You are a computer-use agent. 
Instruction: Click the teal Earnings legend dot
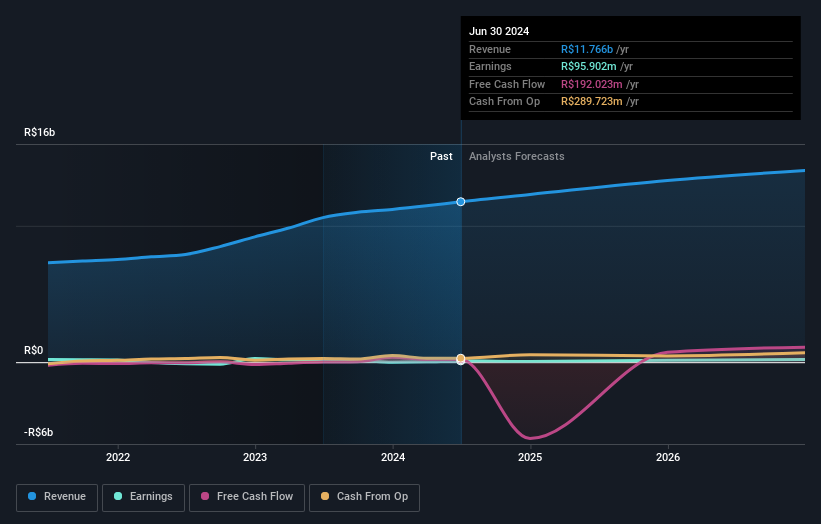pyautogui.click(x=118, y=496)
